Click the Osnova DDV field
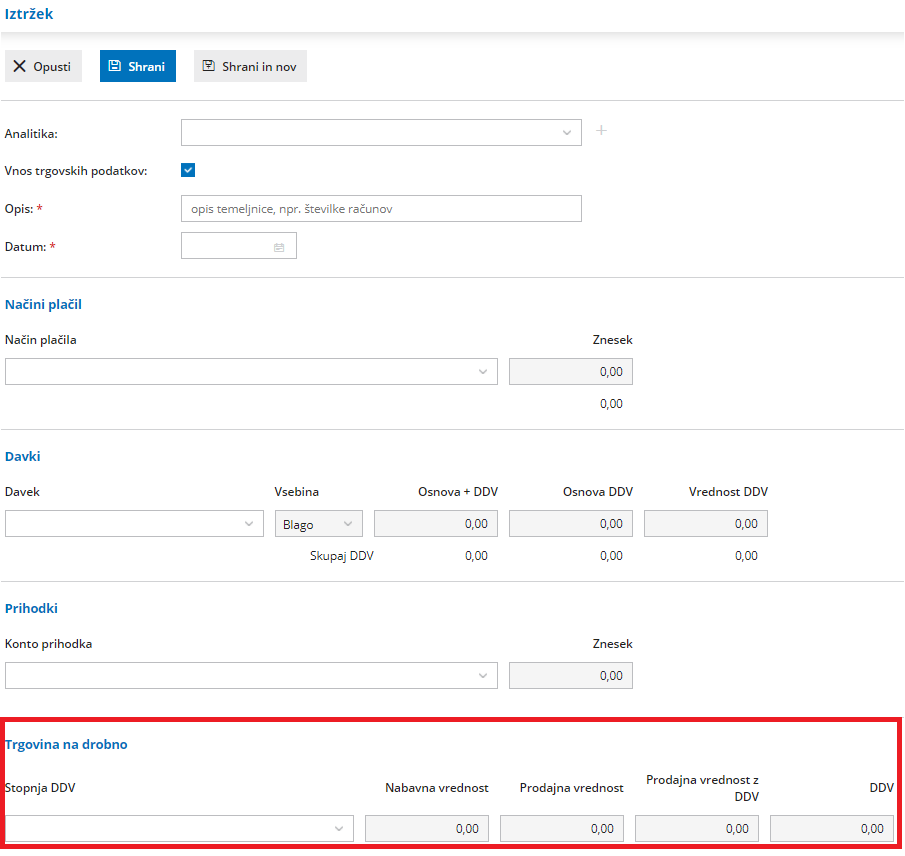 (570, 524)
